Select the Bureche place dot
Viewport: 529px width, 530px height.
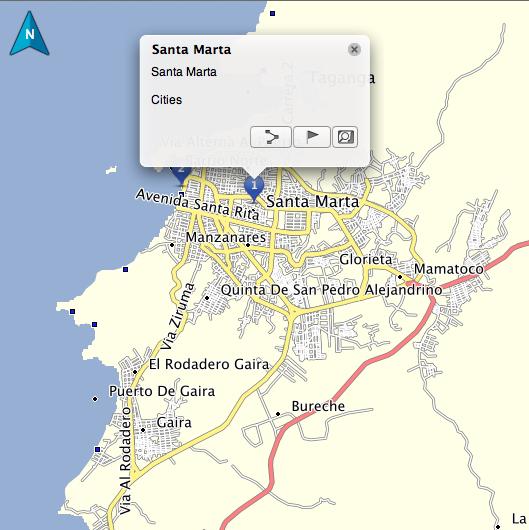click(278, 414)
